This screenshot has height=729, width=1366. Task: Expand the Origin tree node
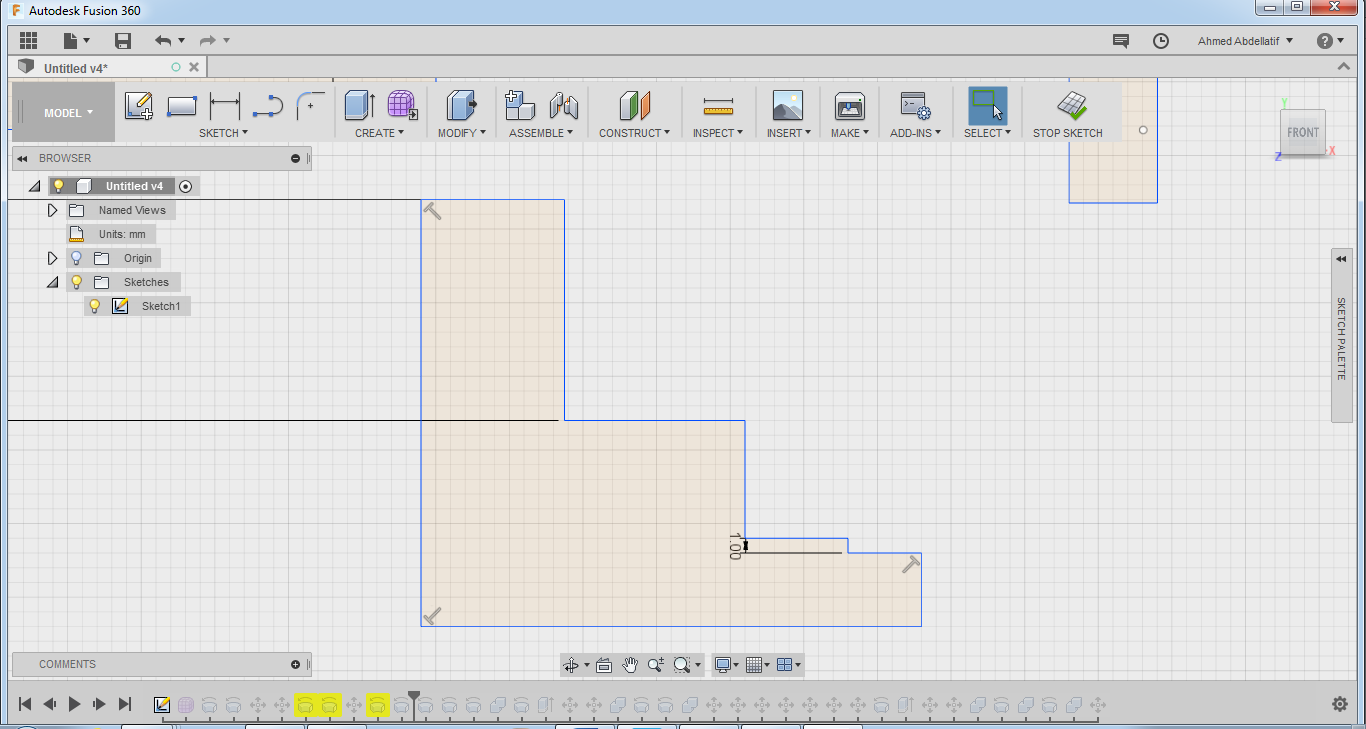[53, 258]
